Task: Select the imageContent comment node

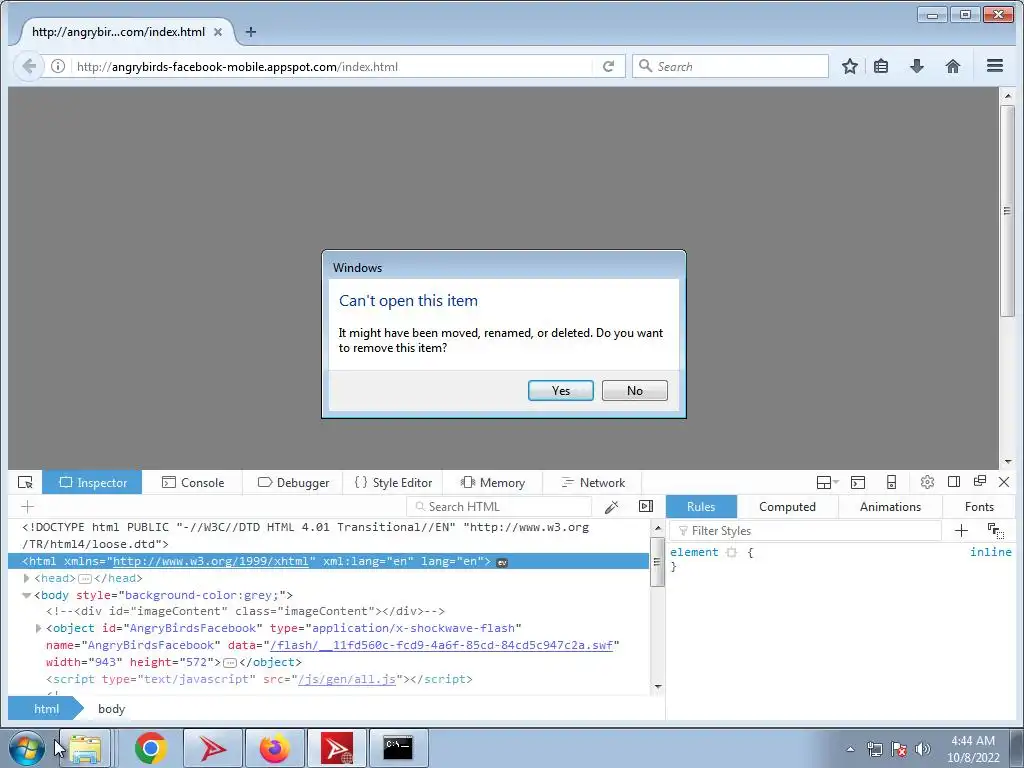Action: (x=246, y=611)
